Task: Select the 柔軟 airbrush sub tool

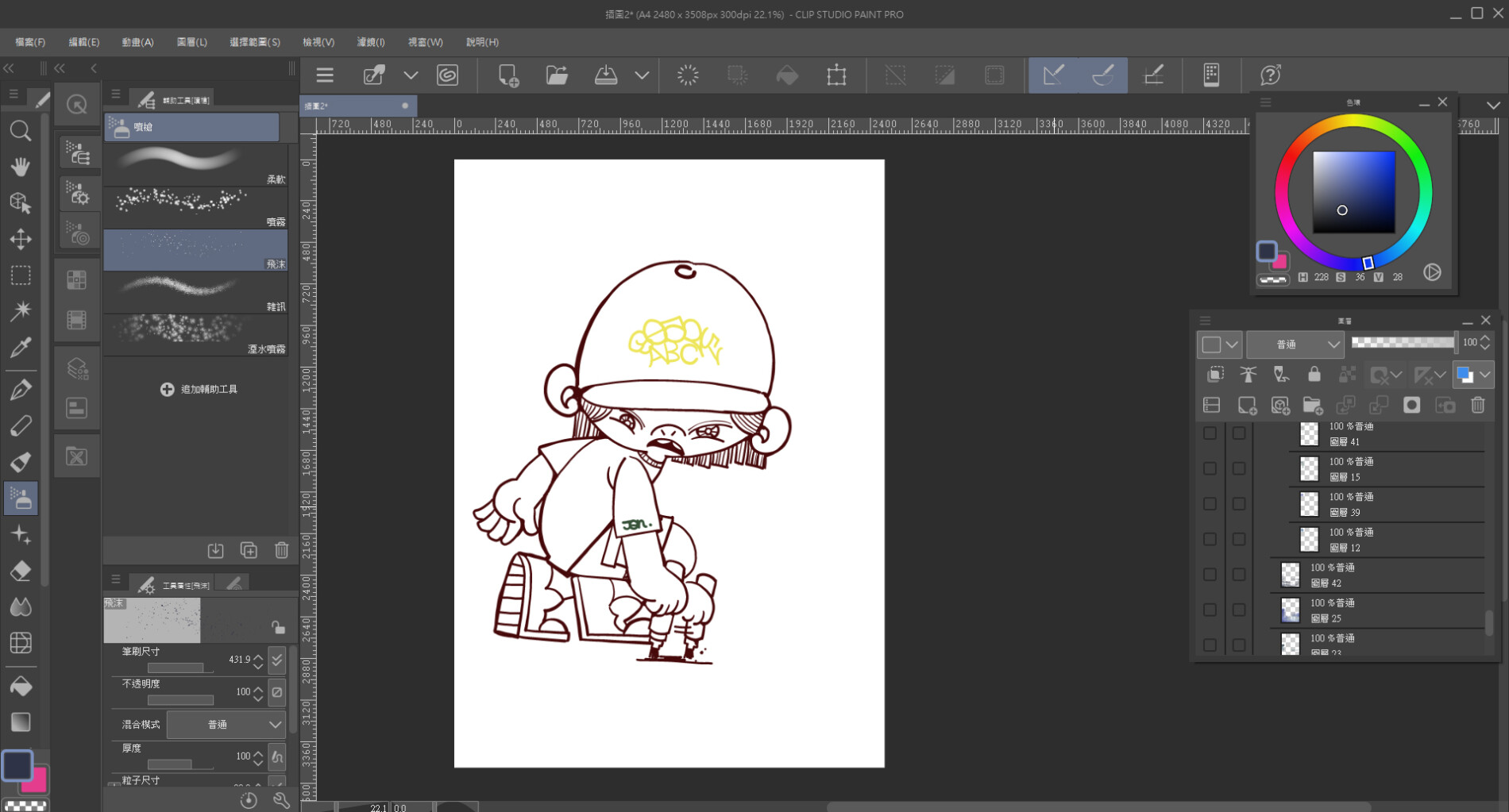Action: click(195, 165)
